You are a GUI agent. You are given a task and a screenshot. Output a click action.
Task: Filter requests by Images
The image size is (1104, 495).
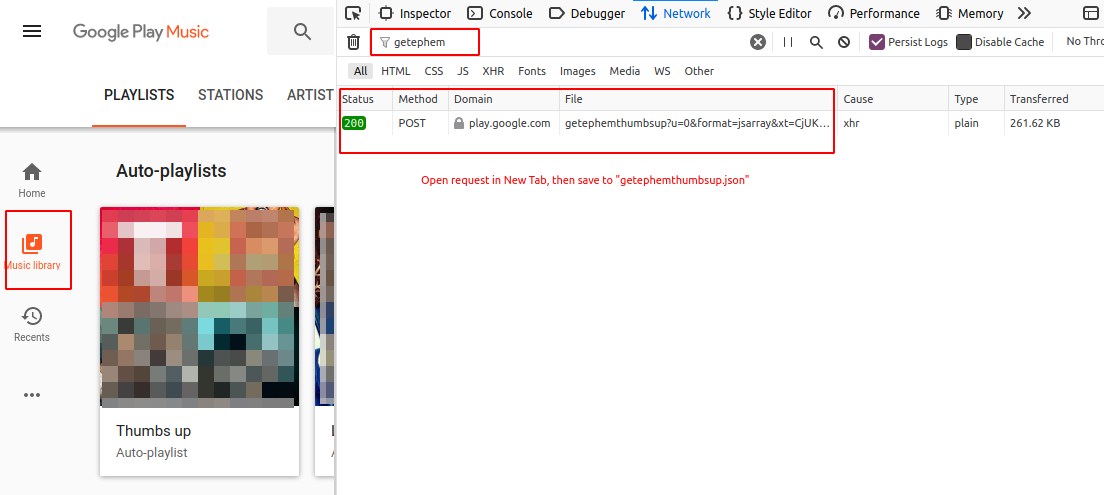[x=577, y=71]
